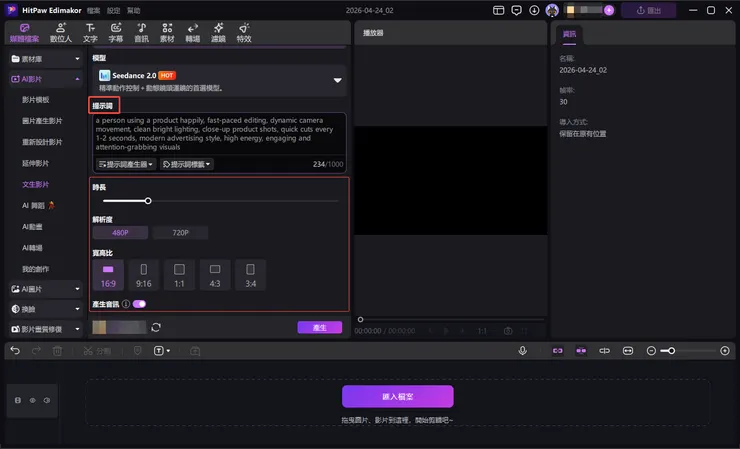Open 我的創作 in the sidebar
The image size is (740, 449).
coord(35,269)
